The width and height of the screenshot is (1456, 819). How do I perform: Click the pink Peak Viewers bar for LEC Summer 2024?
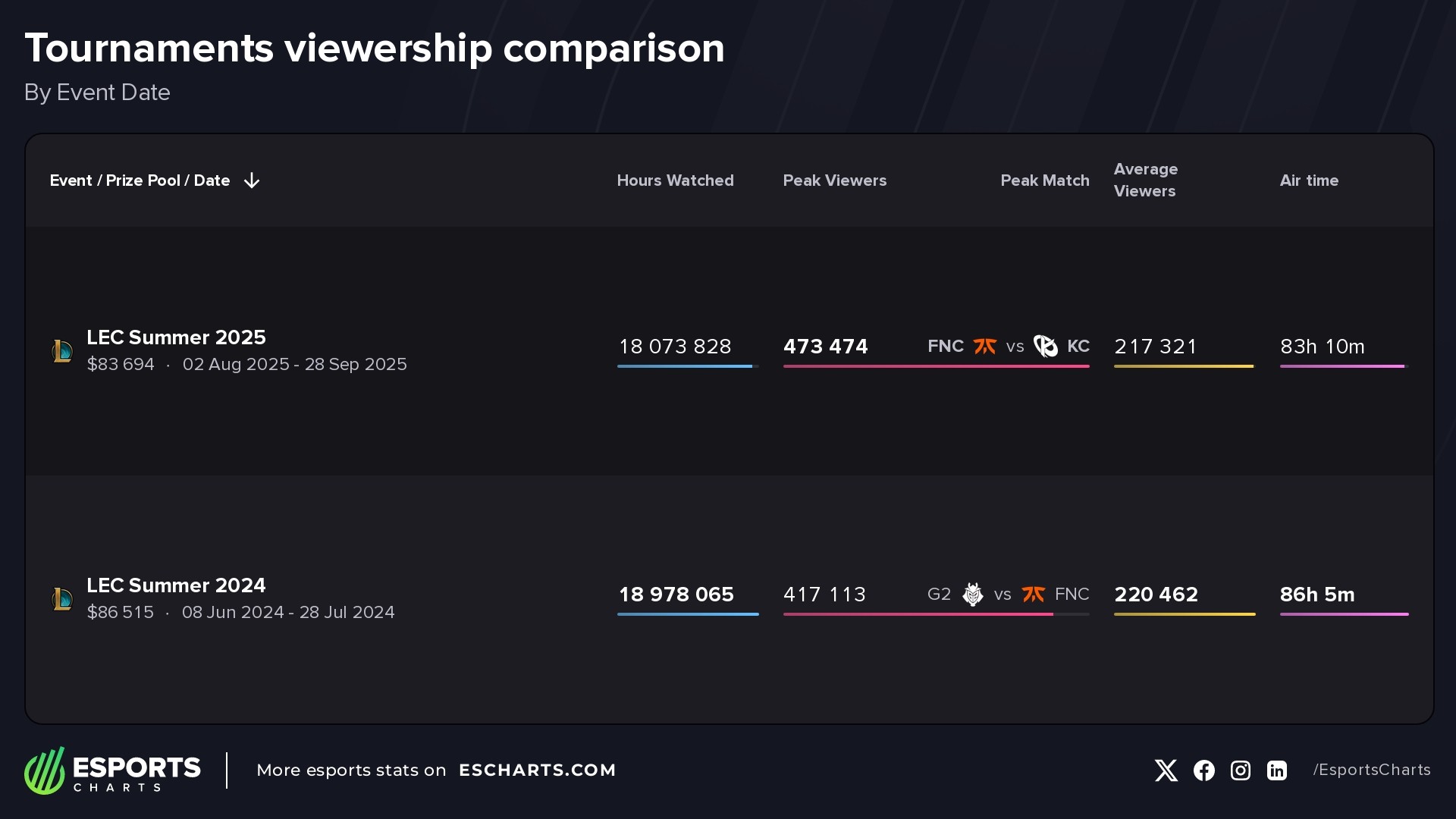(x=918, y=616)
